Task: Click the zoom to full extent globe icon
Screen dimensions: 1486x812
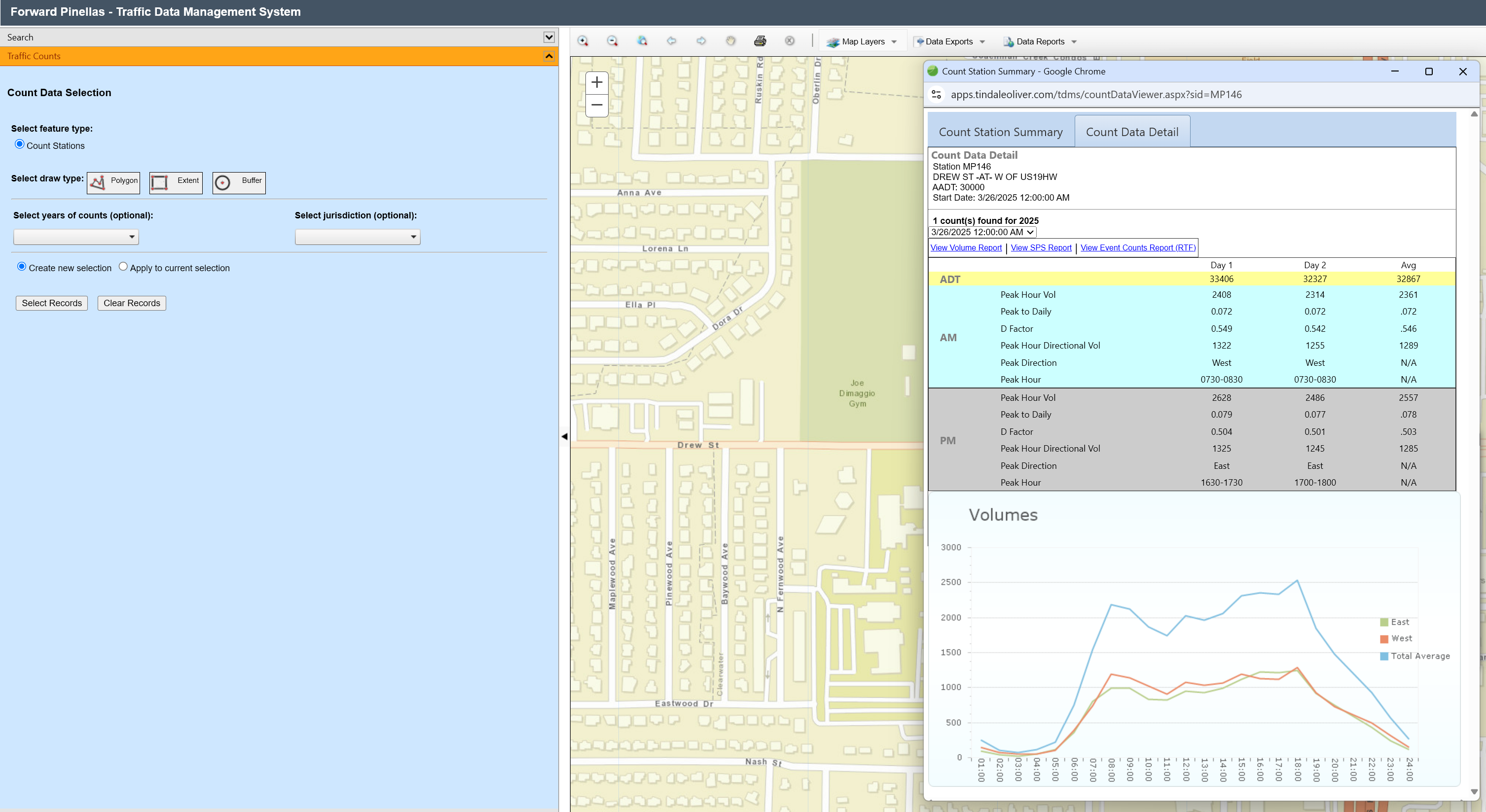Action: (x=642, y=41)
